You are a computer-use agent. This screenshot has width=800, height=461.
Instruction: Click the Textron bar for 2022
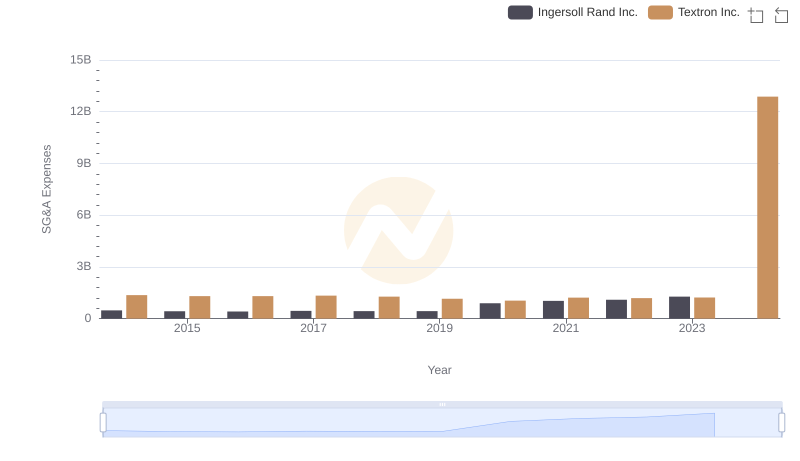click(641, 309)
